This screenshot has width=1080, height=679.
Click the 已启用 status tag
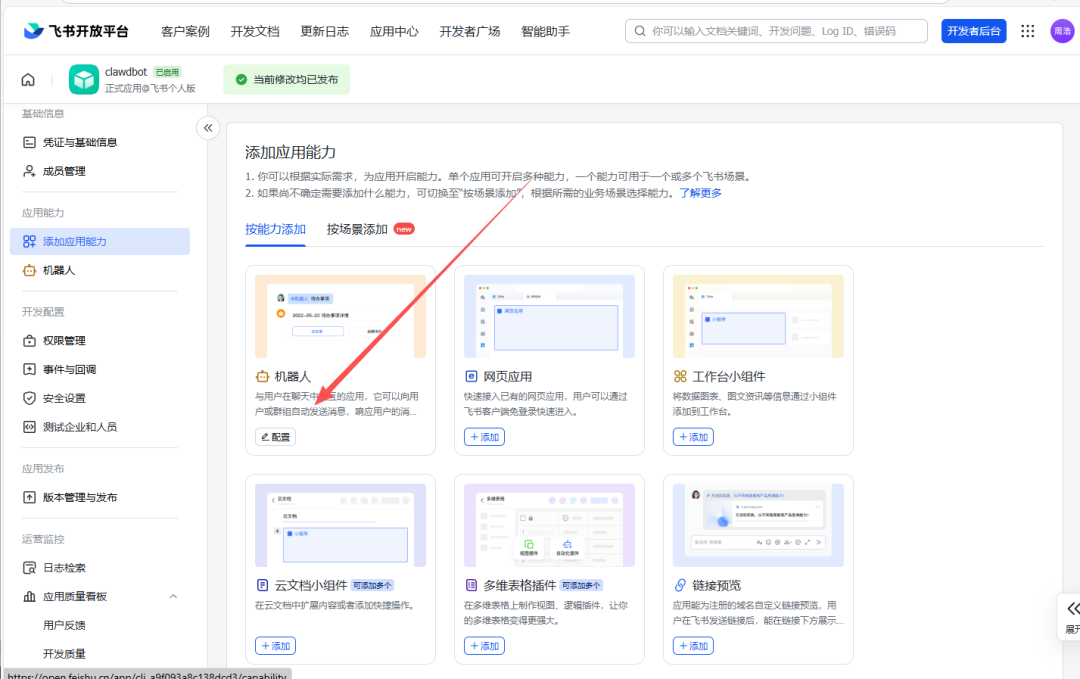(167, 72)
